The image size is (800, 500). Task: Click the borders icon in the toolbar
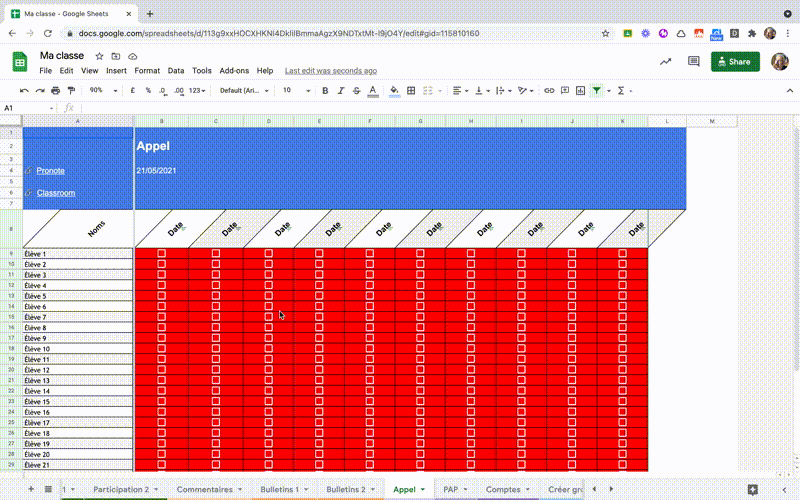click(411, 91)
